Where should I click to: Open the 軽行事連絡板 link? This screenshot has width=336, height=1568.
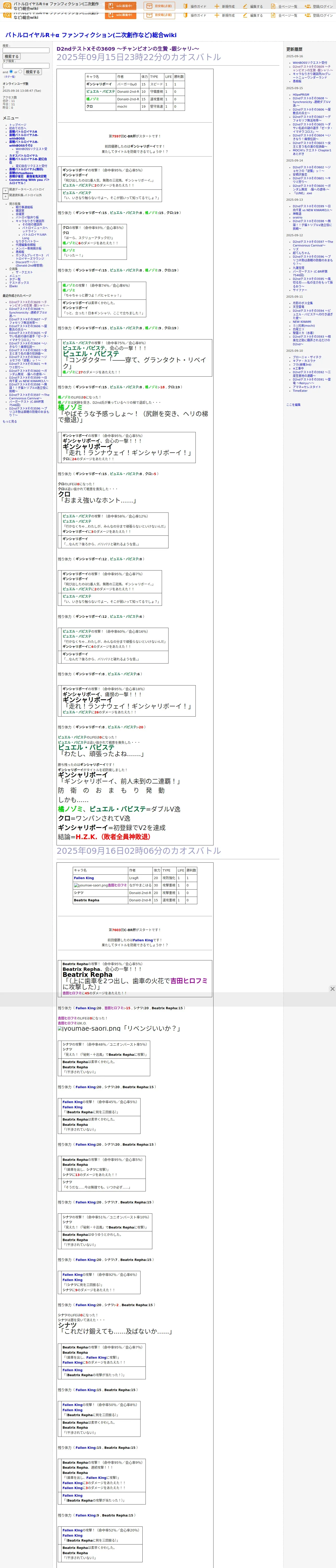[24, 207]
